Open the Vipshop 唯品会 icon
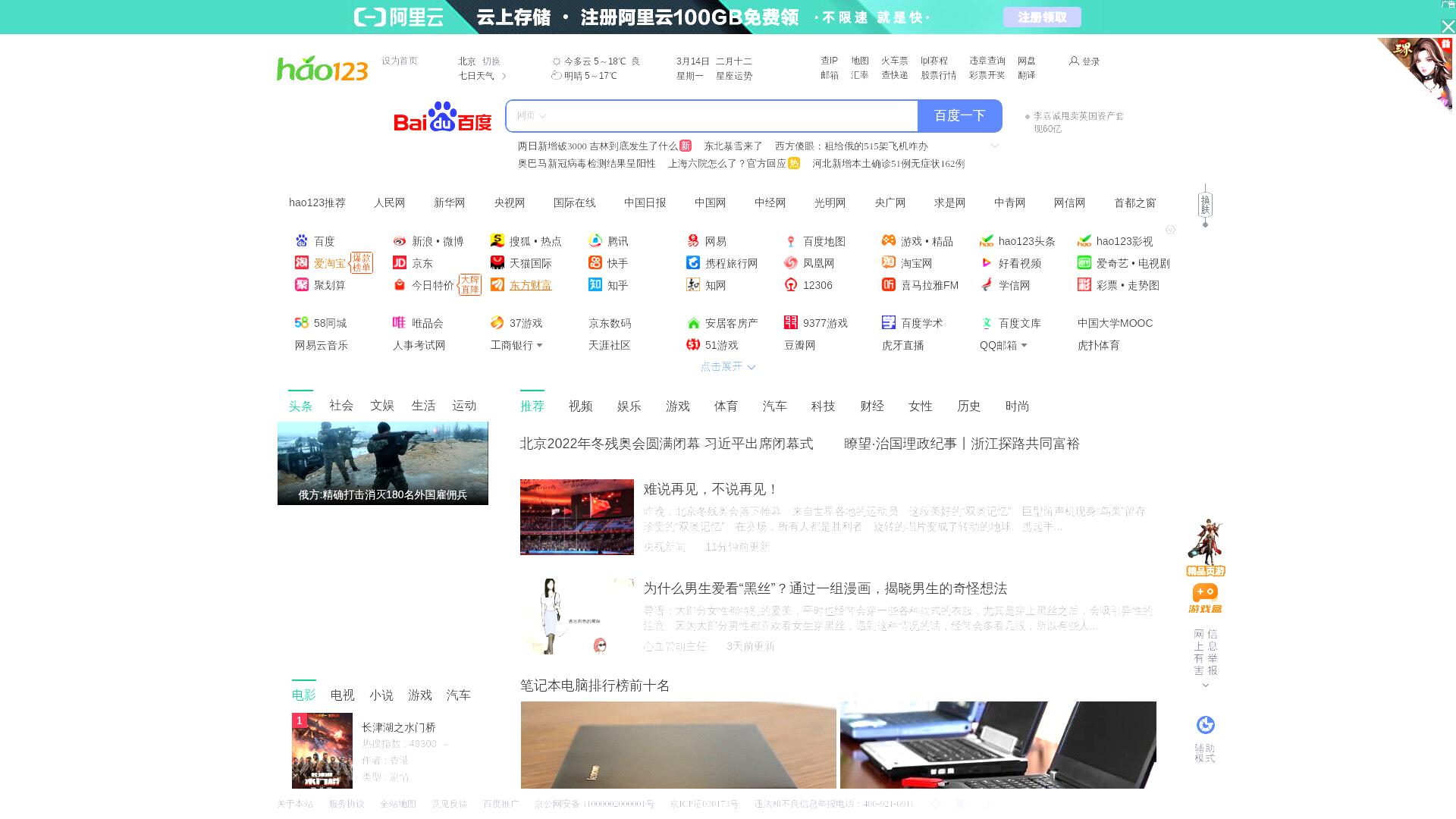 400,323
